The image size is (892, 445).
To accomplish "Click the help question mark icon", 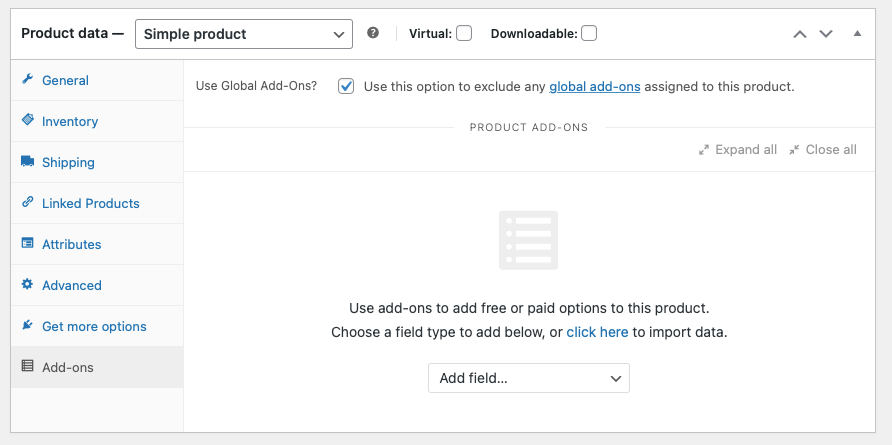I will (x=373, y=33).
